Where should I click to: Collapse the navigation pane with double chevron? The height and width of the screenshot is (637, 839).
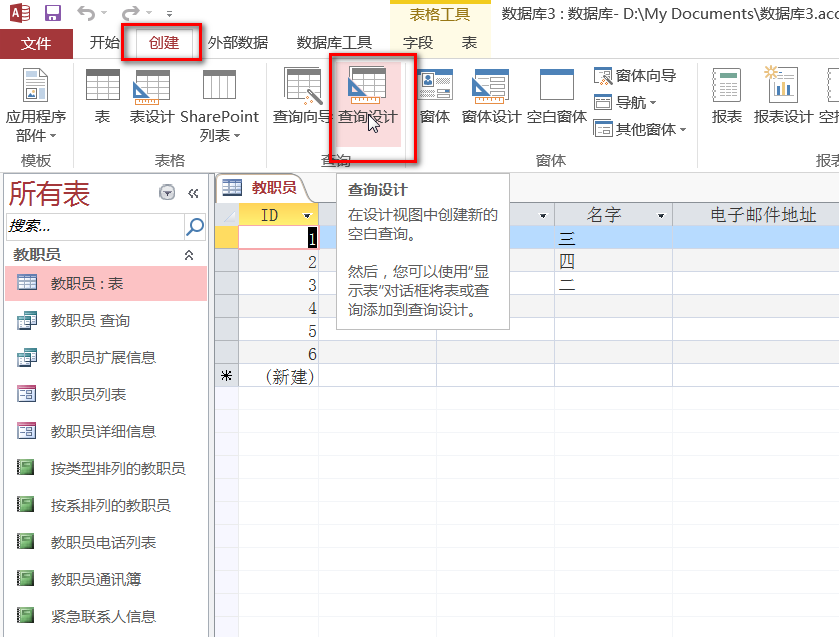click(193, 193)
